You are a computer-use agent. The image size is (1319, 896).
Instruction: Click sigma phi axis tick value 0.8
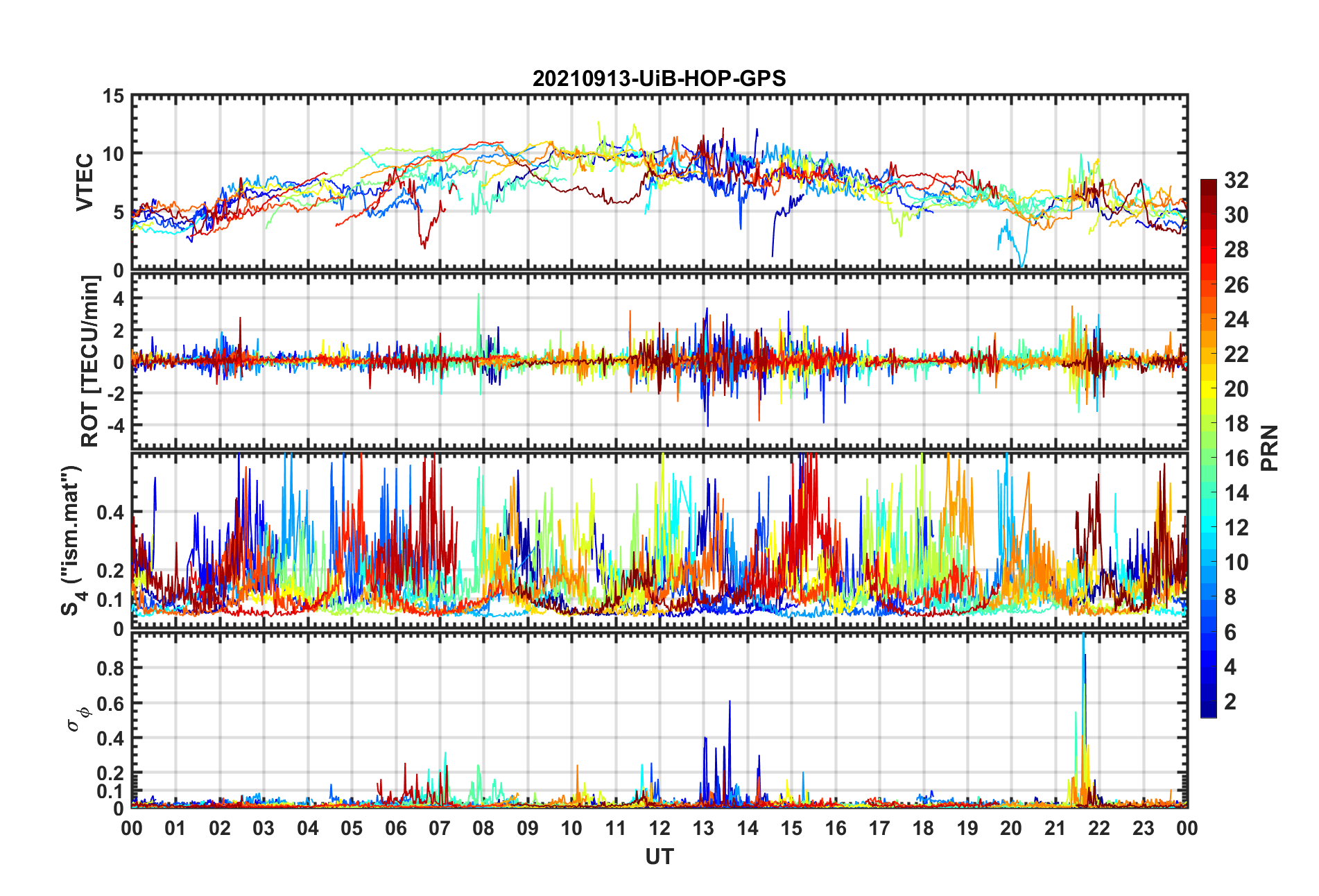(111, 668)
